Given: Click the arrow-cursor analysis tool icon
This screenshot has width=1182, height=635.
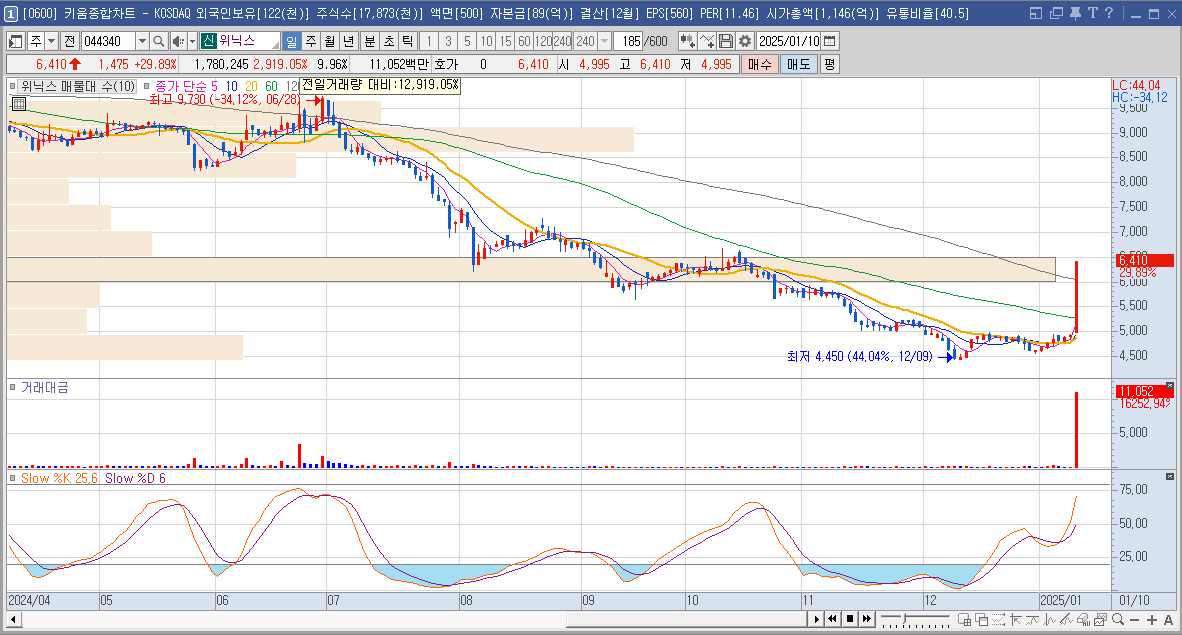Looking at the screenshot, I should [x=1015, y=620].
